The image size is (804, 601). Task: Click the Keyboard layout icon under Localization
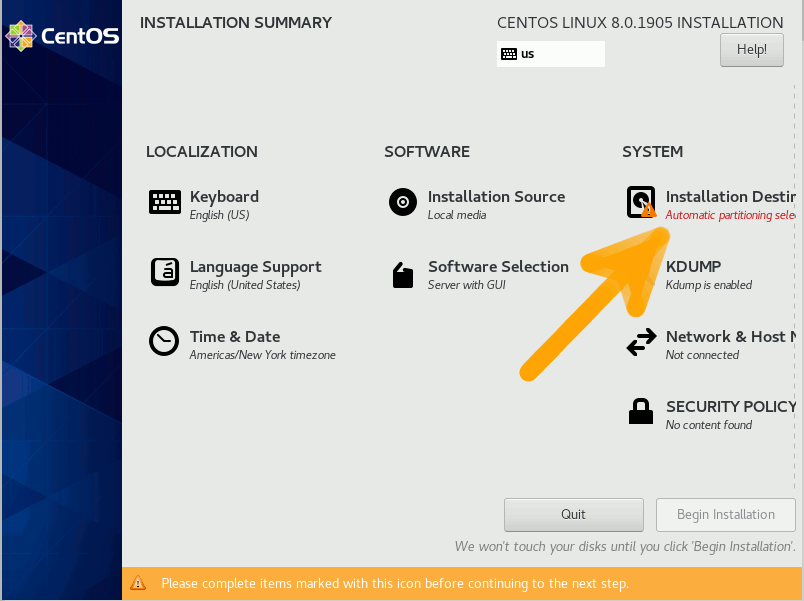(x=165, y=202)
